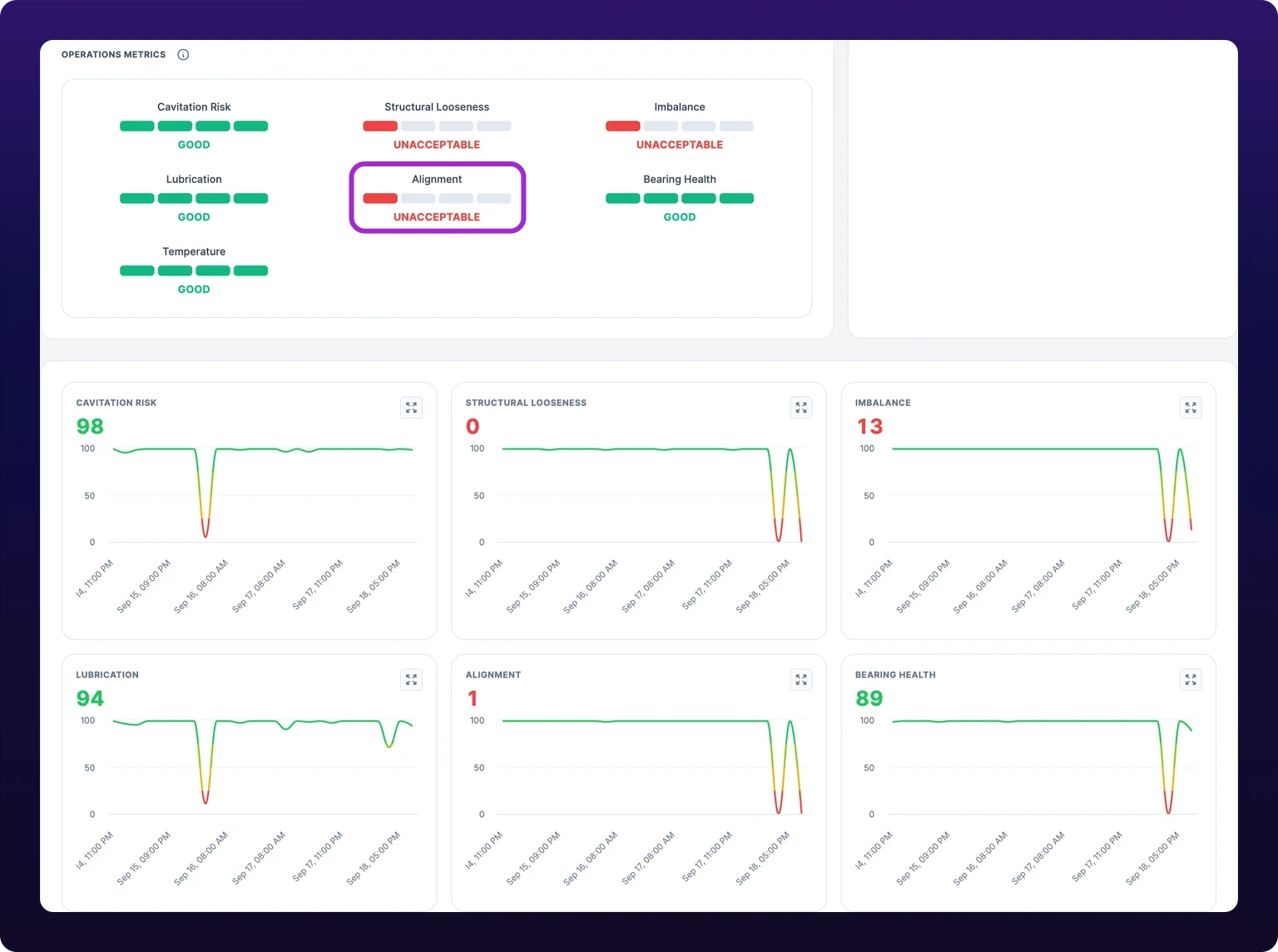This screenshot has height=952, width=1278.
Task: Click the "Bearing Health" label in the metrics summary
Action: coord(680,180)
